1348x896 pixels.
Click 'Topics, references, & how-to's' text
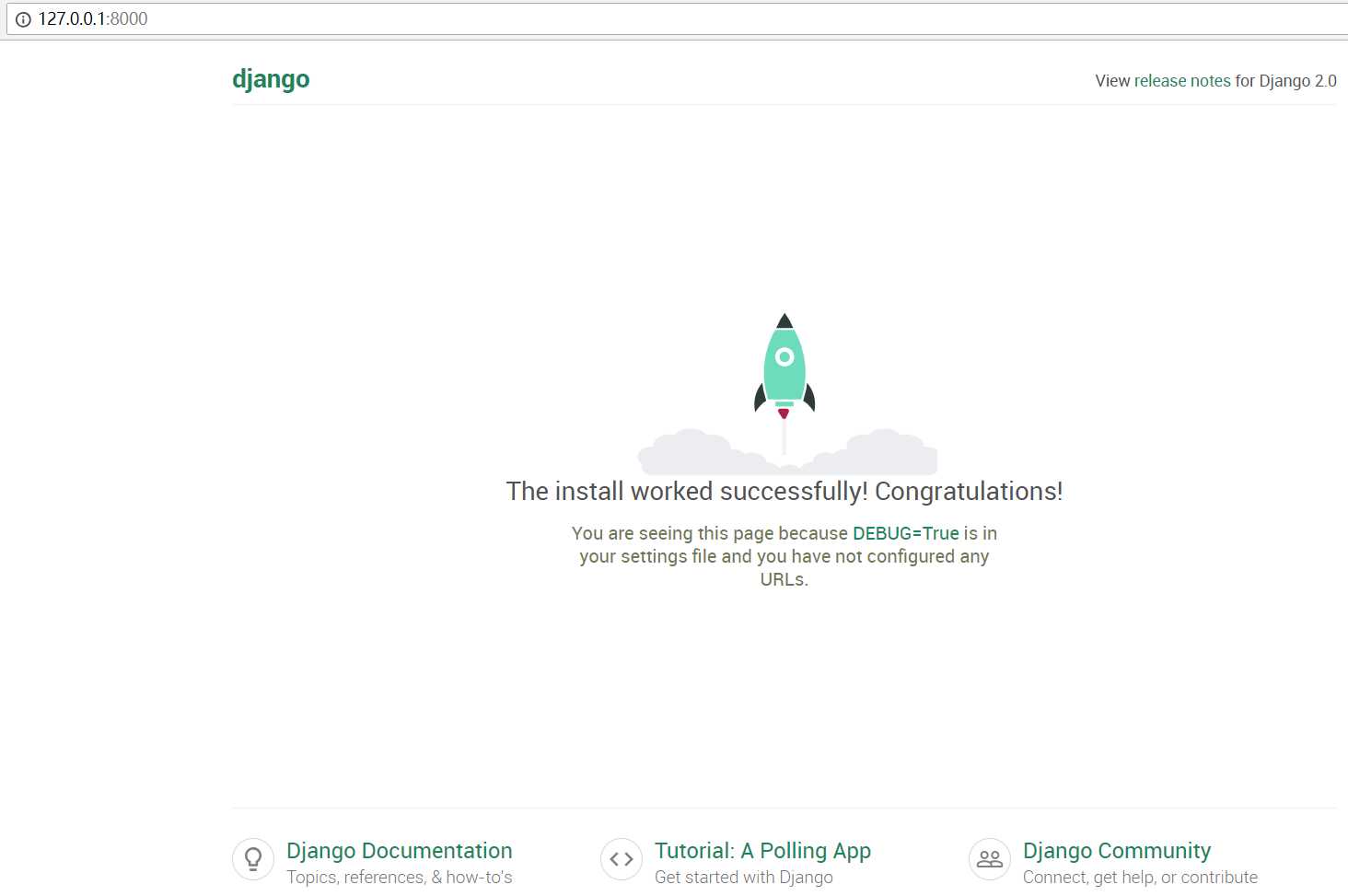tap(400, 878)
